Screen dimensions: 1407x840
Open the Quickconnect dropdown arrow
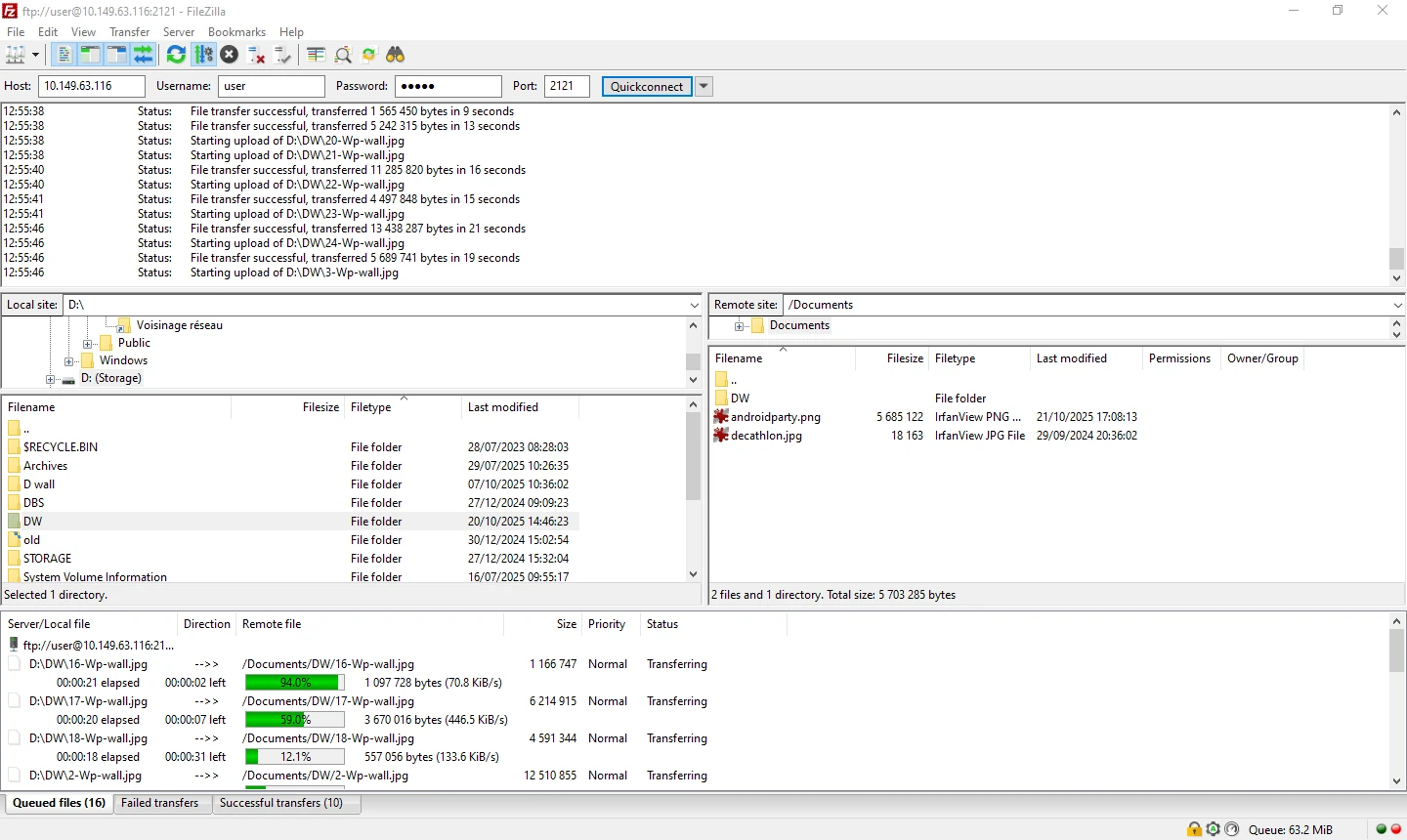703,86
